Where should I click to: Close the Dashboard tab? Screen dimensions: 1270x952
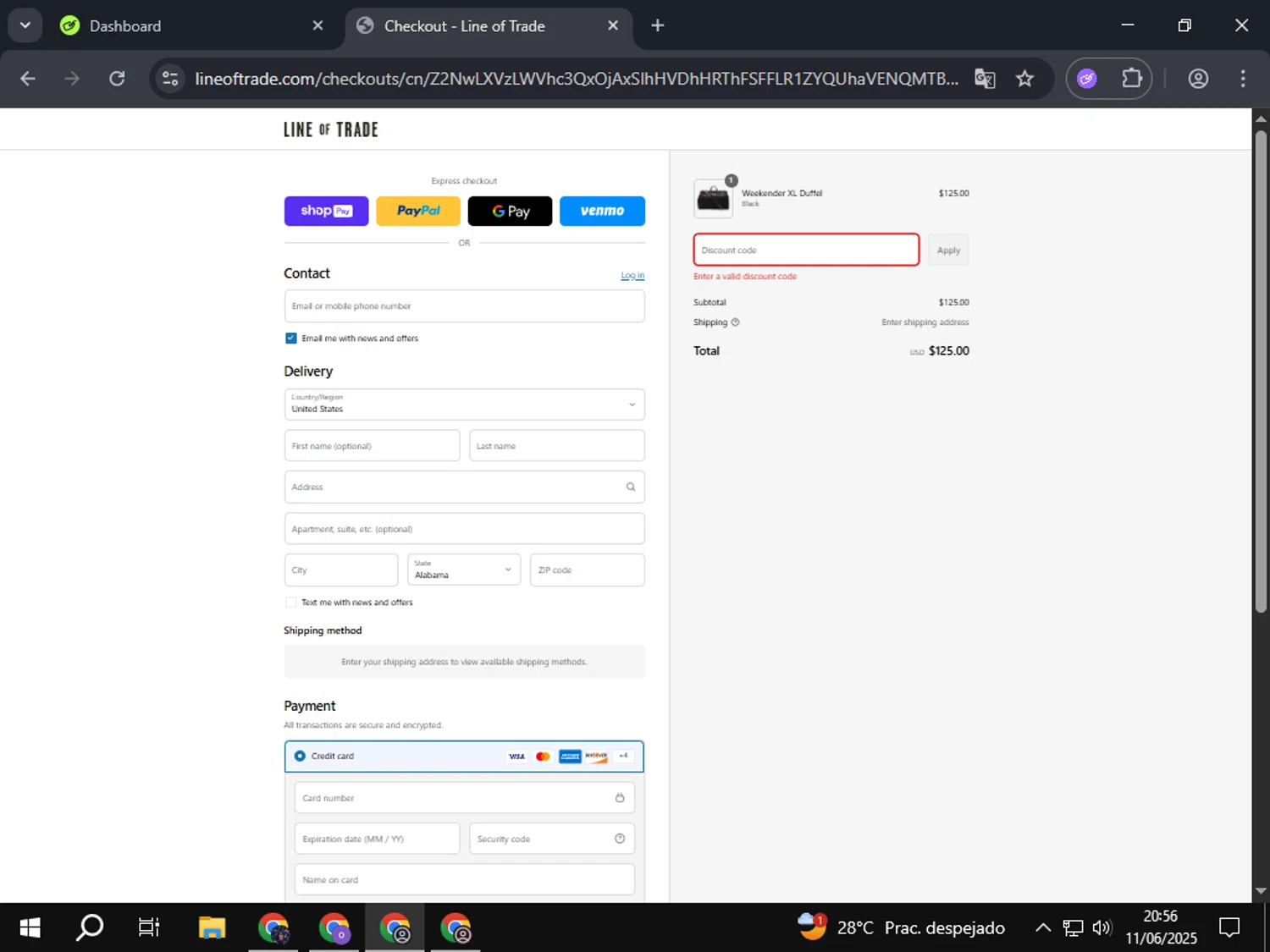[x=317, y=25]
